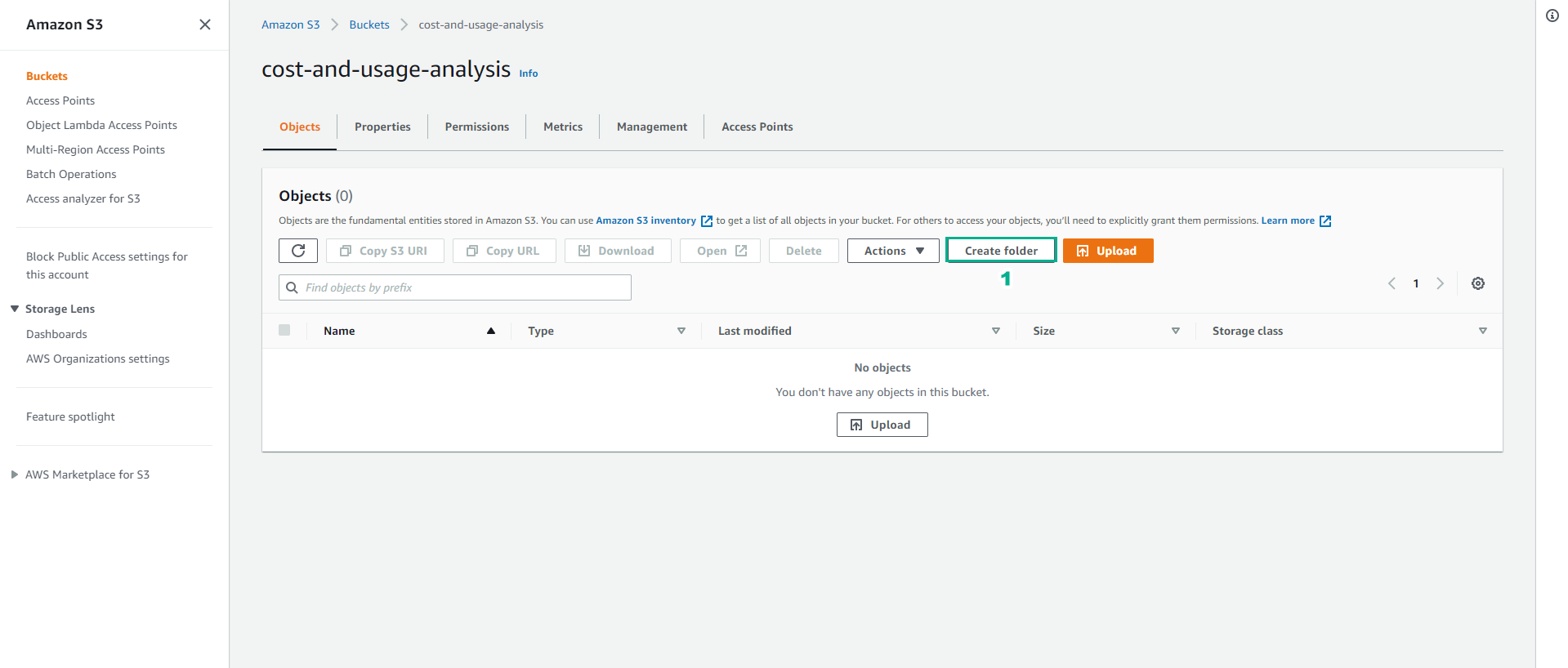The image size is (1568, 668).
Task: Open the Actions dropdown
Action: click(893, 251)
